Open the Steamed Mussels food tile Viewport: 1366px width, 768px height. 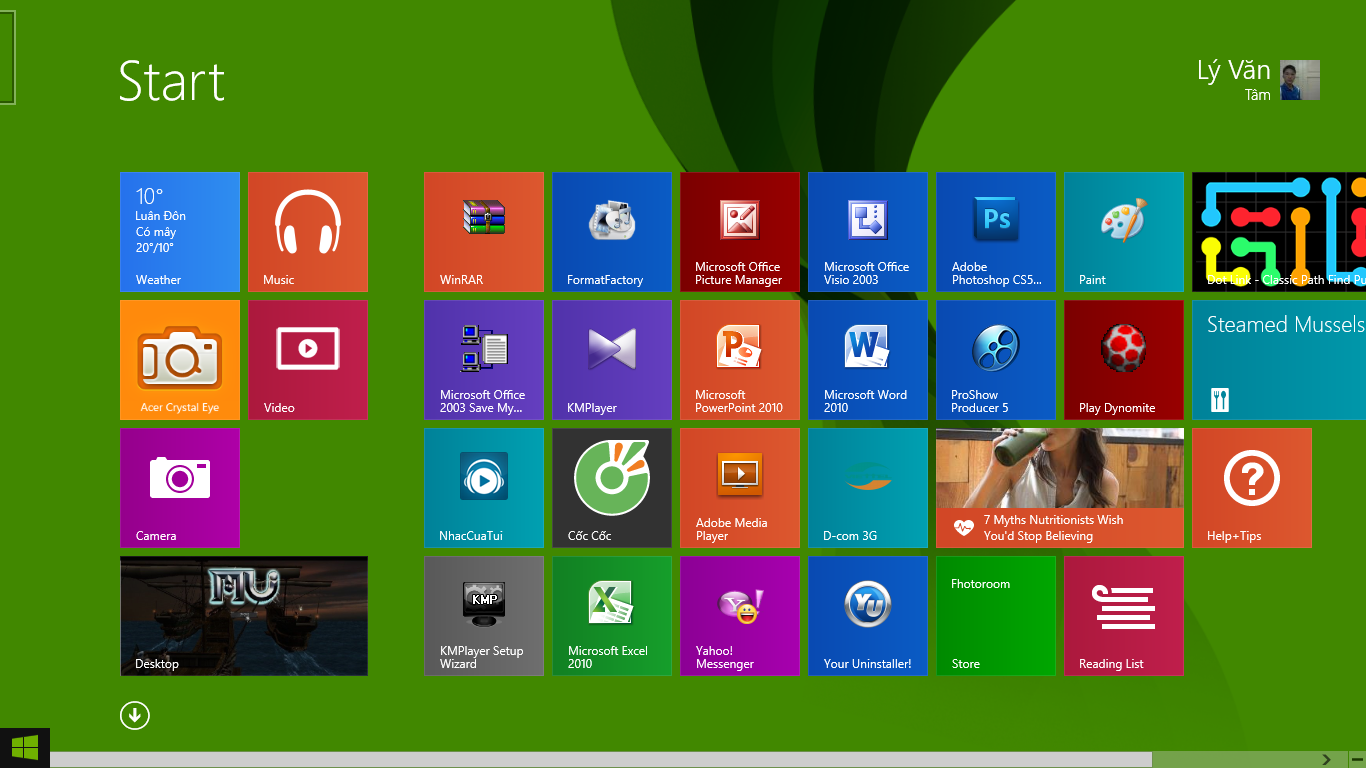1279,360
